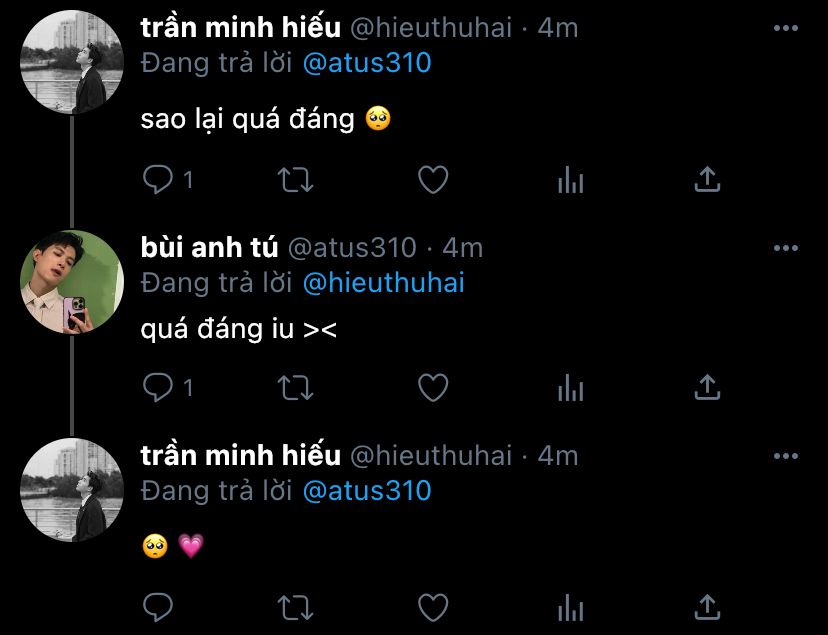View analytics of the first tweet
The image size is (828, 635).
570,180
